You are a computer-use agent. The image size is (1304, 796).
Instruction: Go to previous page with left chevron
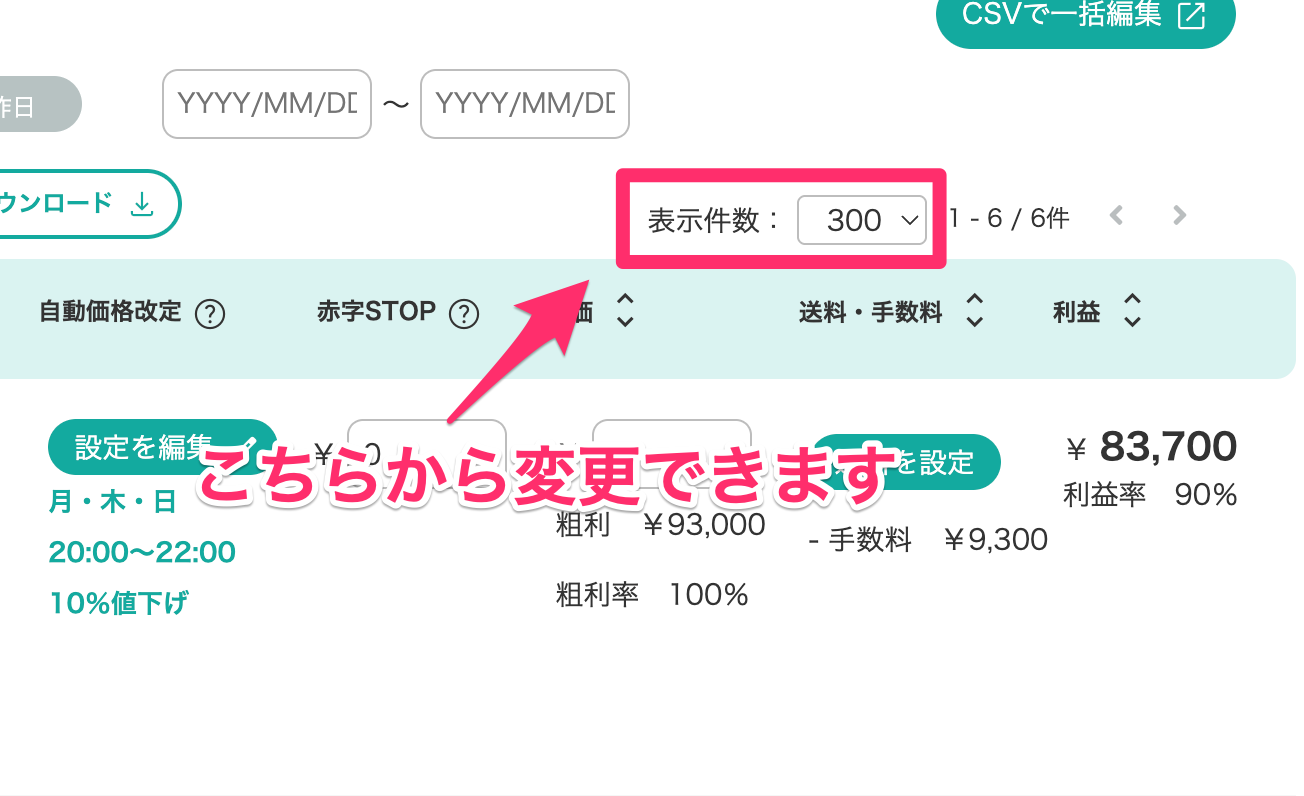(1117, 215)
